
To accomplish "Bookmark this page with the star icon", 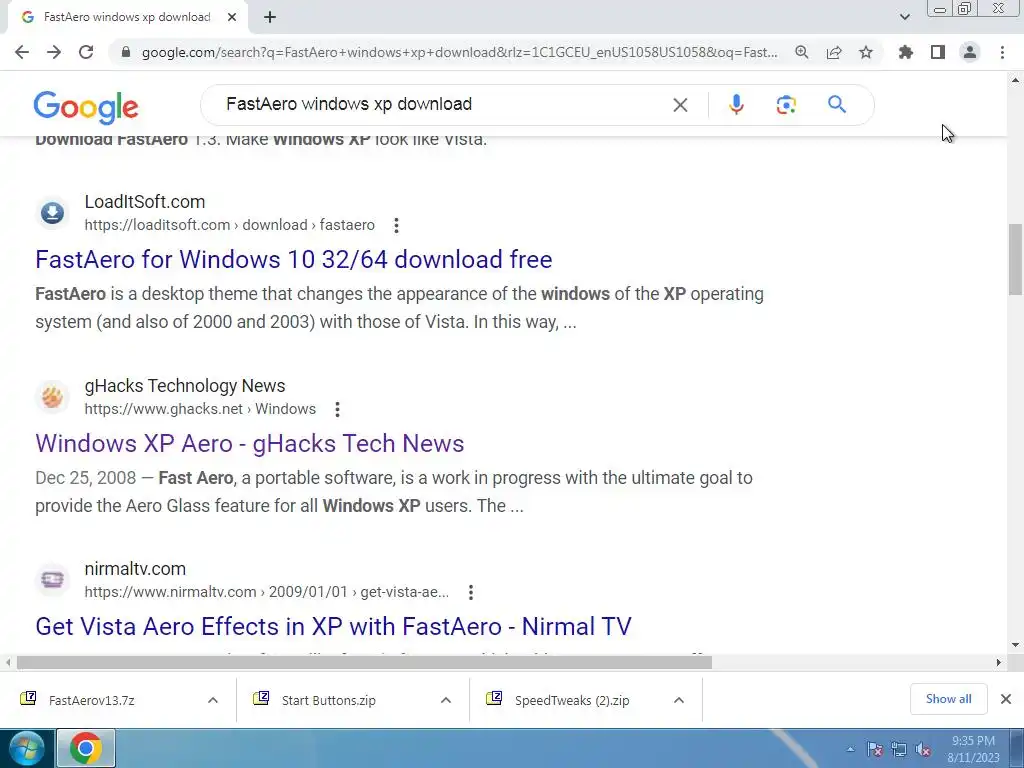I will (866, 52).
